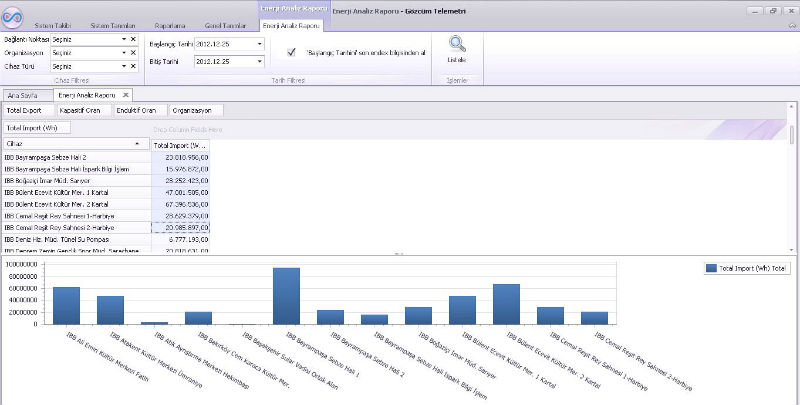Click the Total Import legend color swatch

coord(711,268)
